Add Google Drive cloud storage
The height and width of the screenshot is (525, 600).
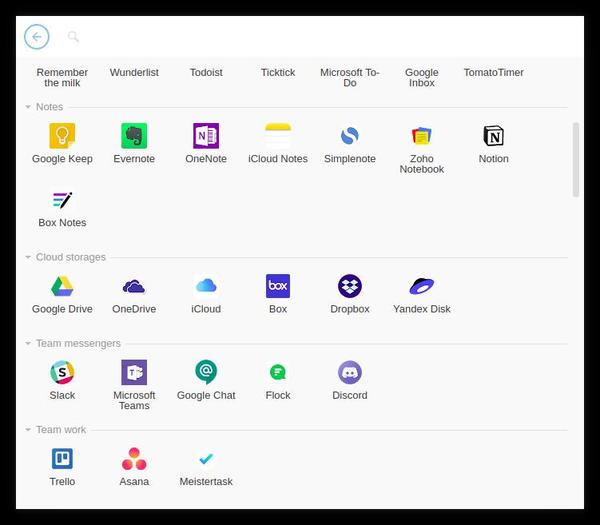[62, 286]
